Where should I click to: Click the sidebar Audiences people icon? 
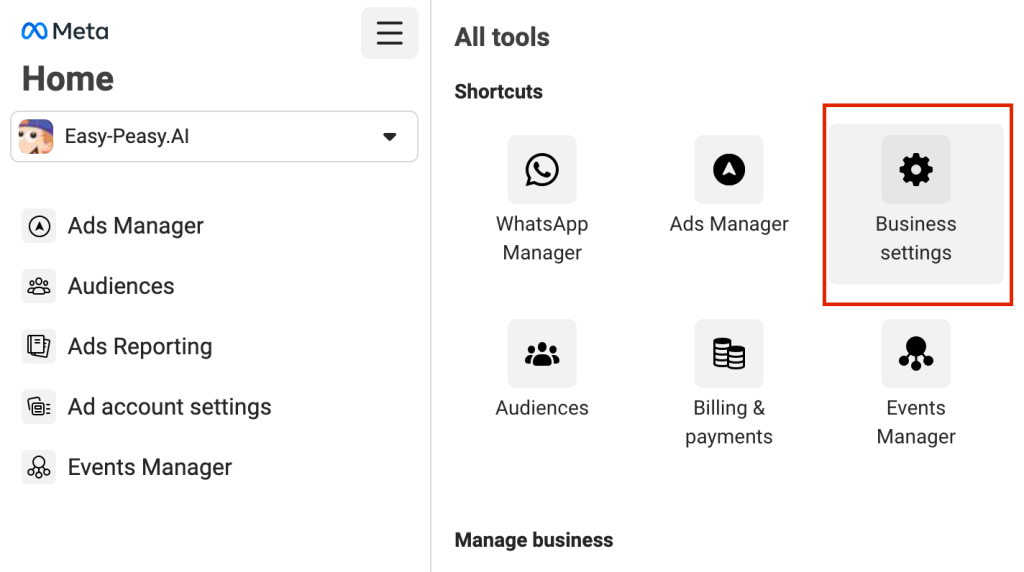pyautogui.click(x=39, y=286)
